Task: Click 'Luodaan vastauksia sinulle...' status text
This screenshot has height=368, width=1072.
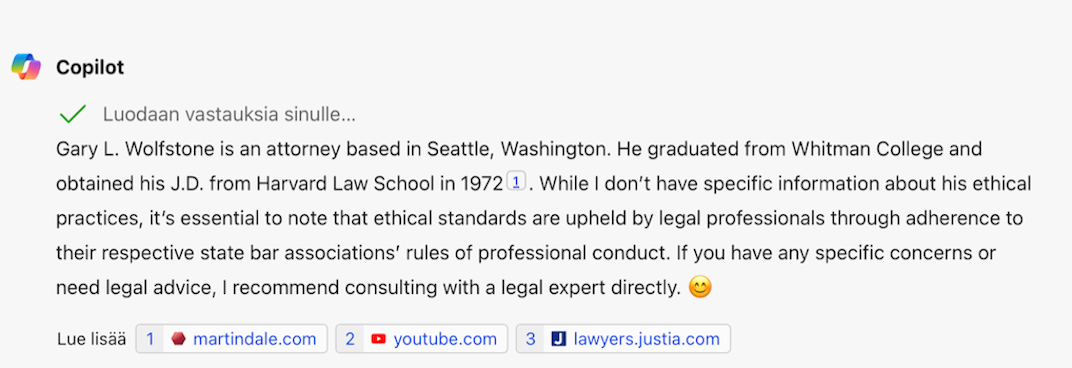Action: [229, 114]
